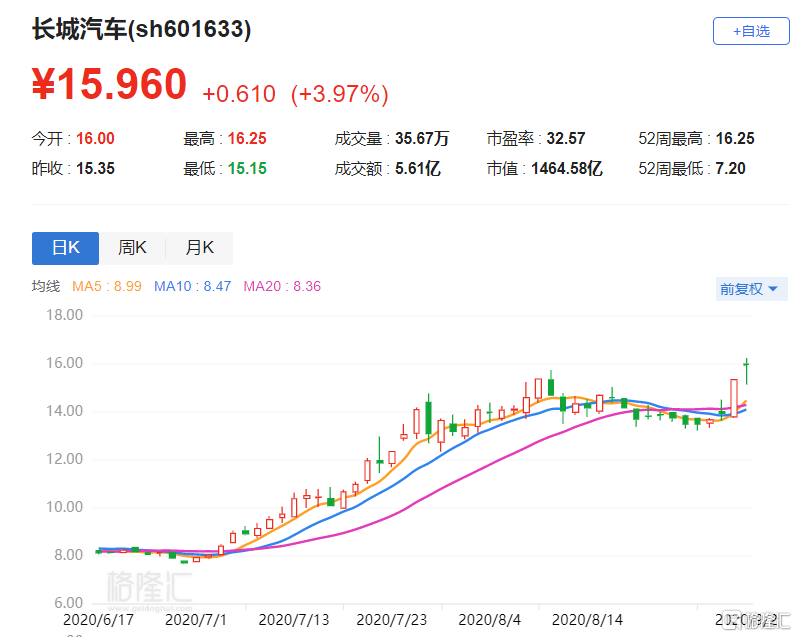Click the percent change (+3.97%)

tap(340, 94)
